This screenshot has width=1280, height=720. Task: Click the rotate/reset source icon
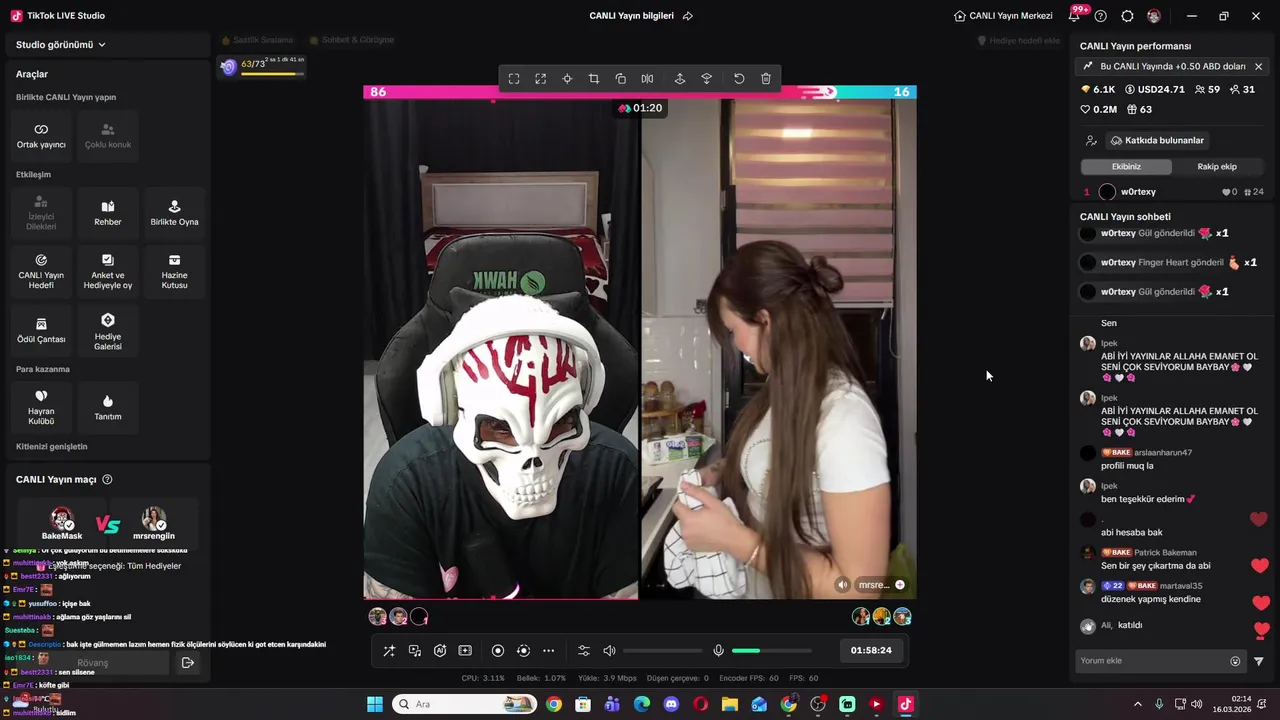pos(739,79)
